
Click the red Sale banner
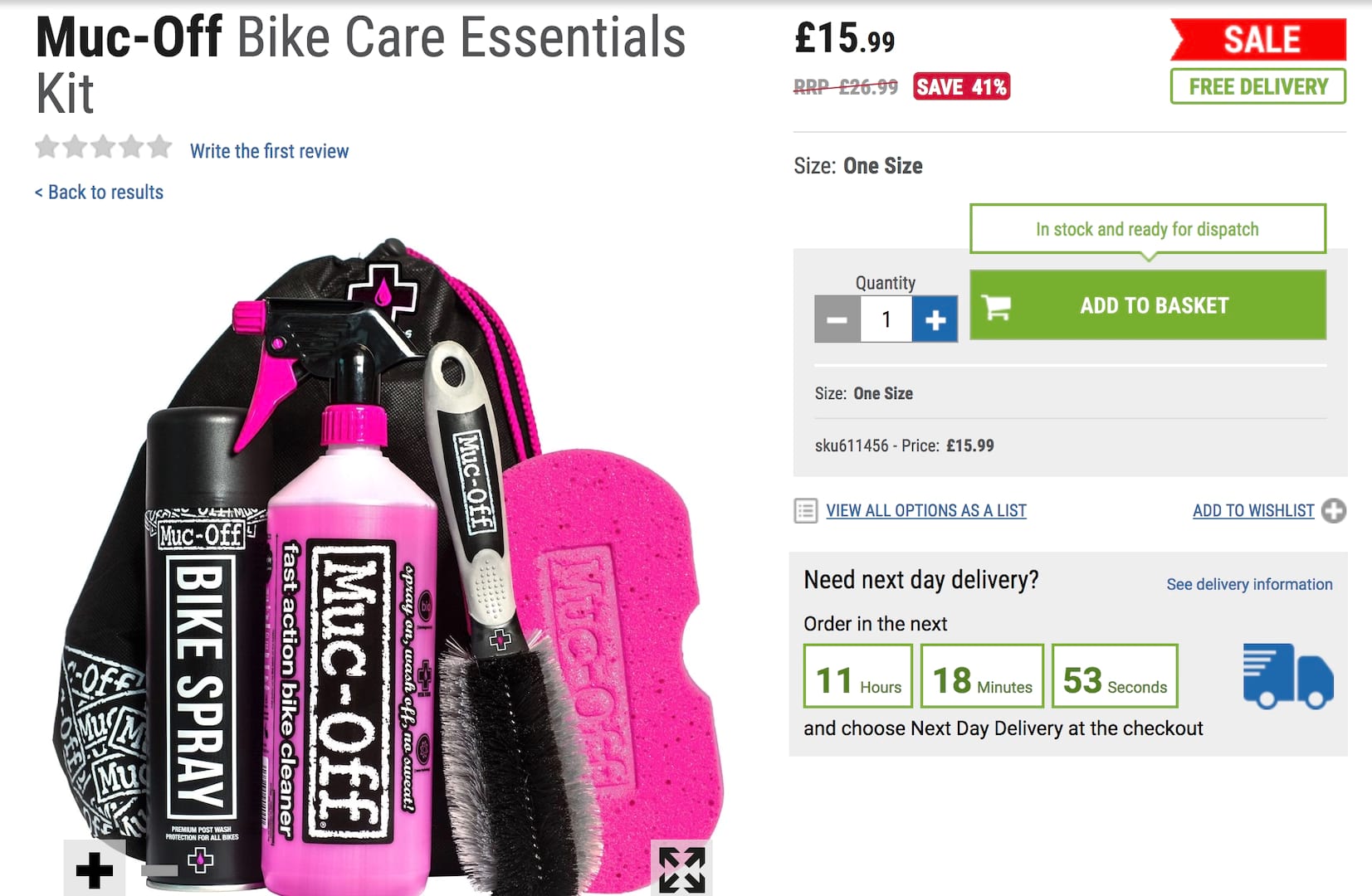(1257, 39)
